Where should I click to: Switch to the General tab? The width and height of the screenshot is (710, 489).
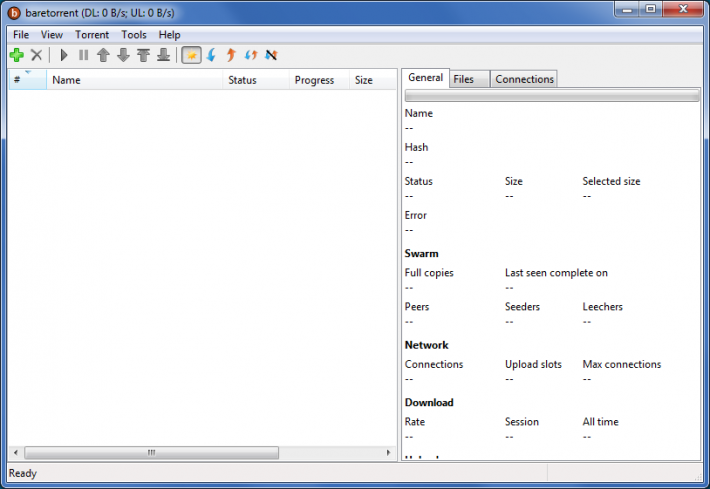426,78
